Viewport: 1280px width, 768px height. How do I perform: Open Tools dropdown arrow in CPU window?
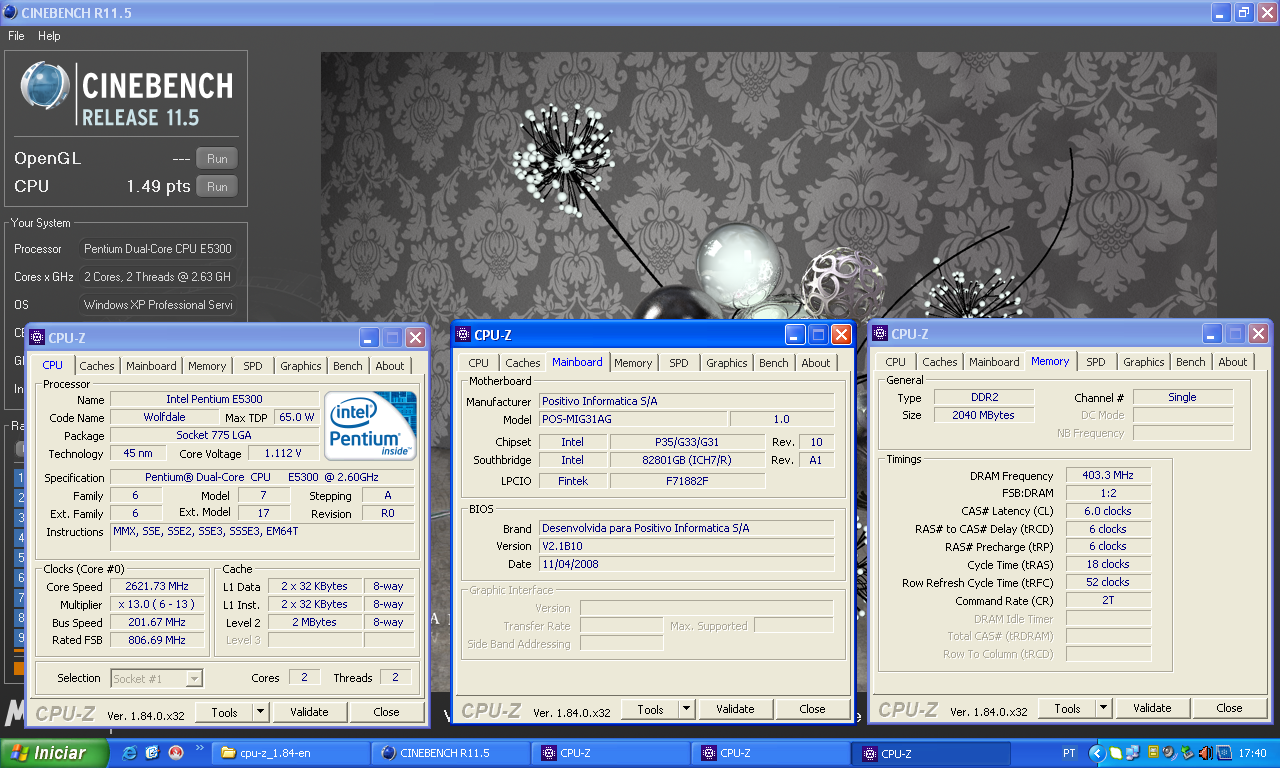point(261,712)
